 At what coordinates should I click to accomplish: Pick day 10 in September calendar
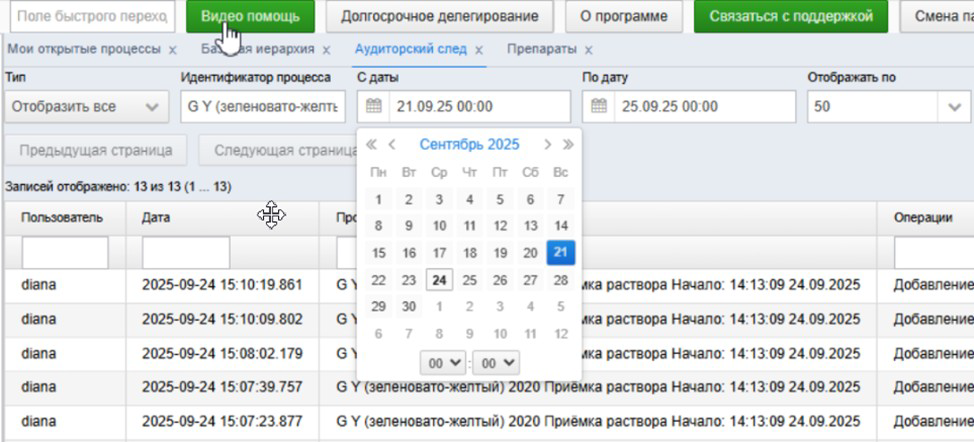(x=439, y=226)
